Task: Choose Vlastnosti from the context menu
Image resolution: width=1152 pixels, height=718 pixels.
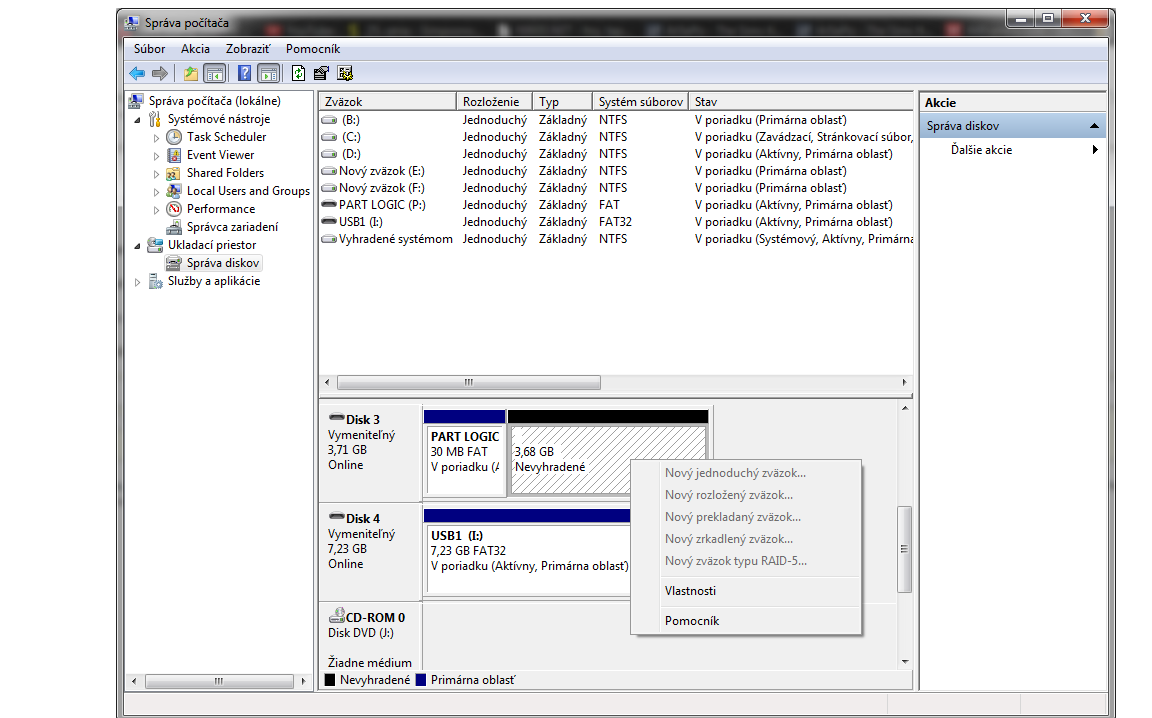Action: [x=690, y=591]
